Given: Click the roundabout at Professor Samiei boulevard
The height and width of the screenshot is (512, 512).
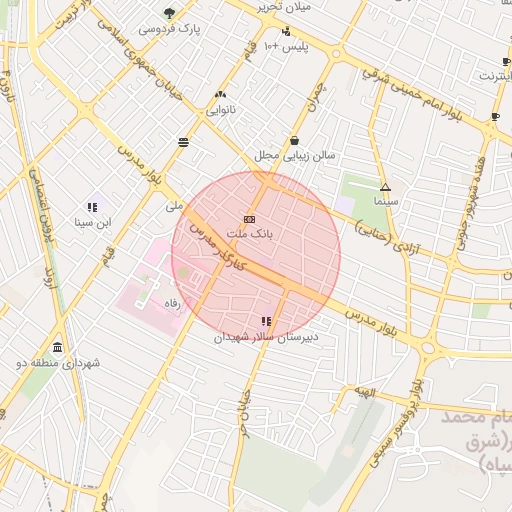Looking at the screenshot, I should pos(428,348).
